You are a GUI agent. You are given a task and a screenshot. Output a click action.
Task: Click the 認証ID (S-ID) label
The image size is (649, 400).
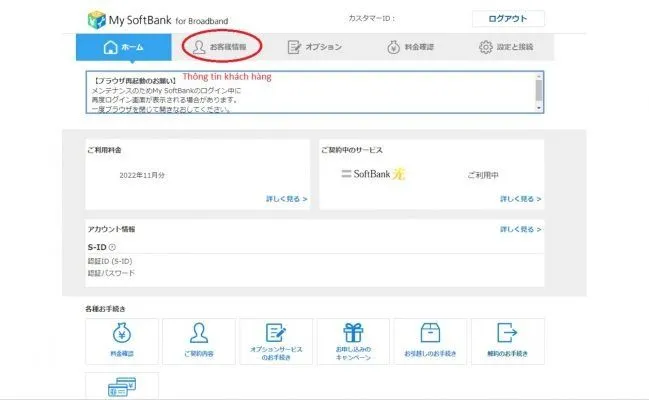click(x=110, y=261)
